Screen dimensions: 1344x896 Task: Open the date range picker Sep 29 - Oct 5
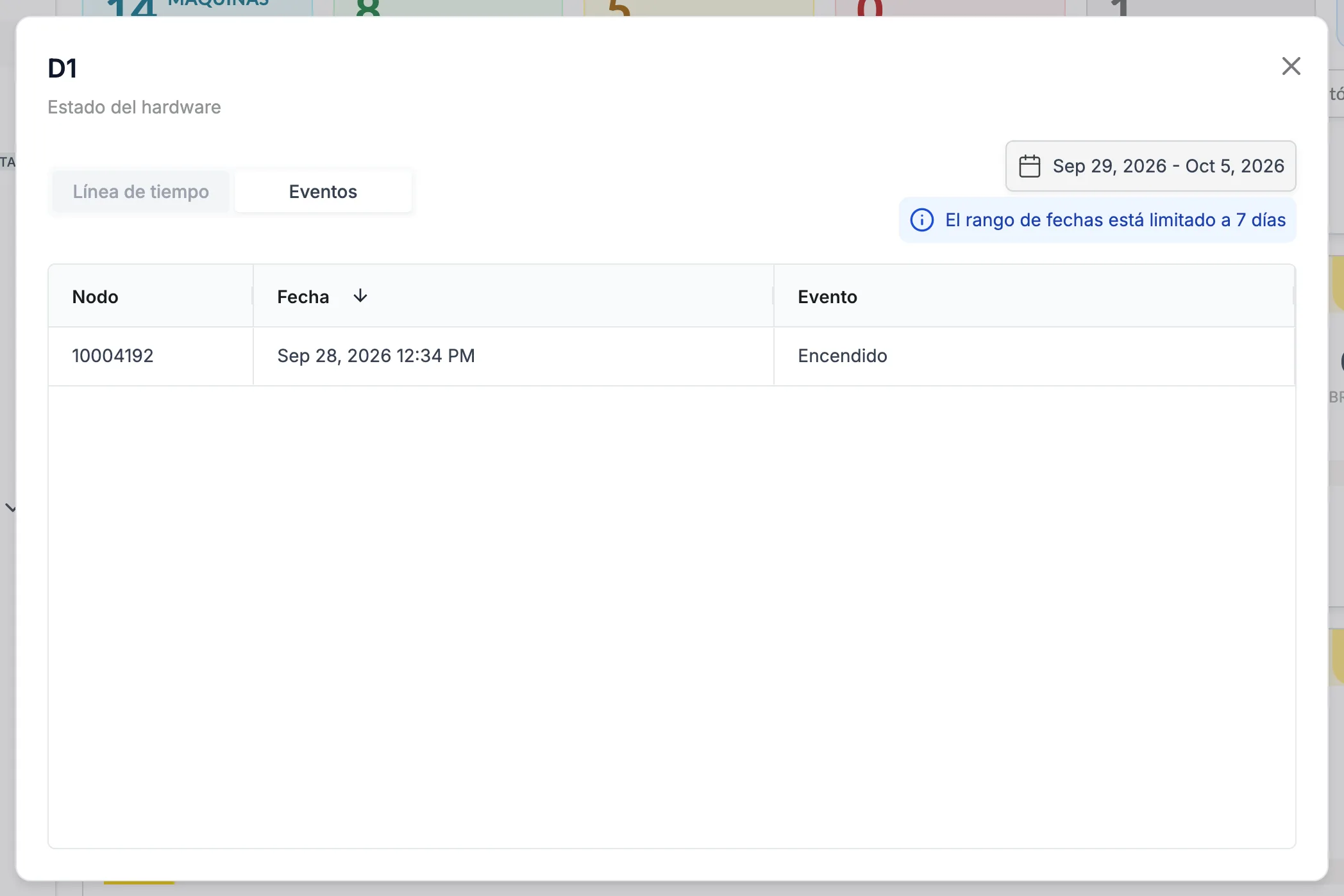coord(1150,166)
